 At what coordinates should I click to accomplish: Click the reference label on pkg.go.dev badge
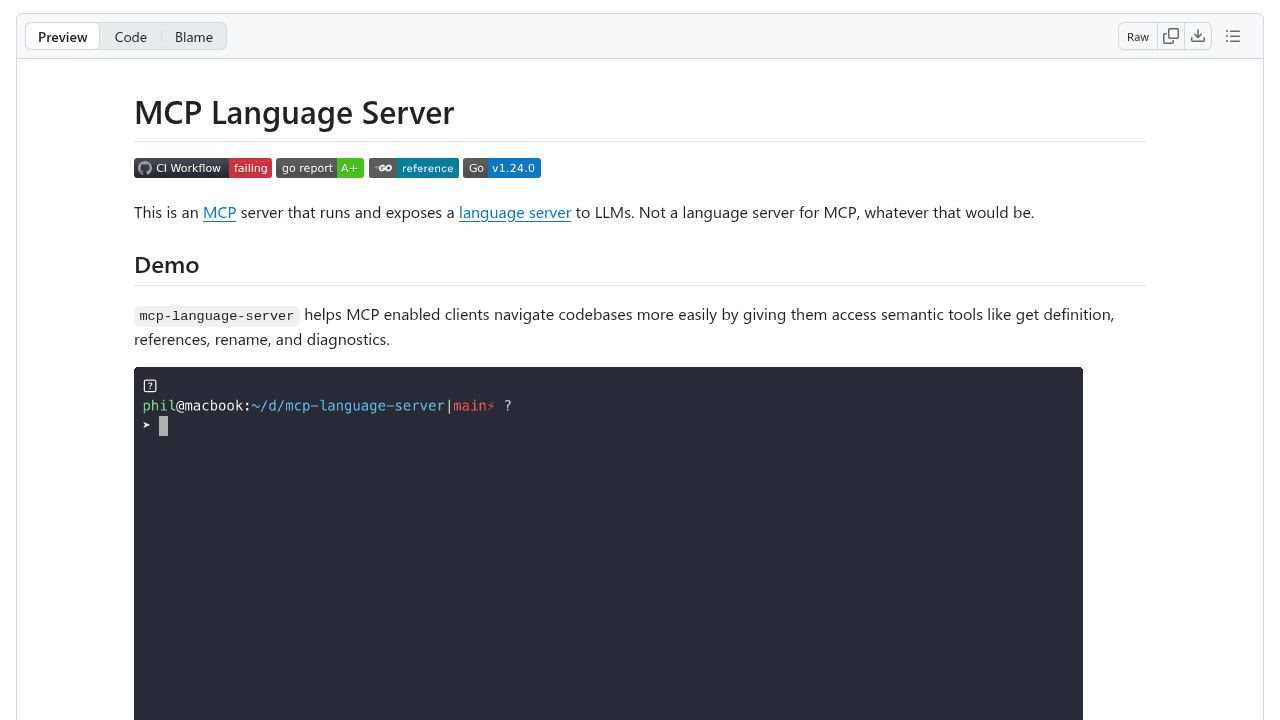point(428,168)
